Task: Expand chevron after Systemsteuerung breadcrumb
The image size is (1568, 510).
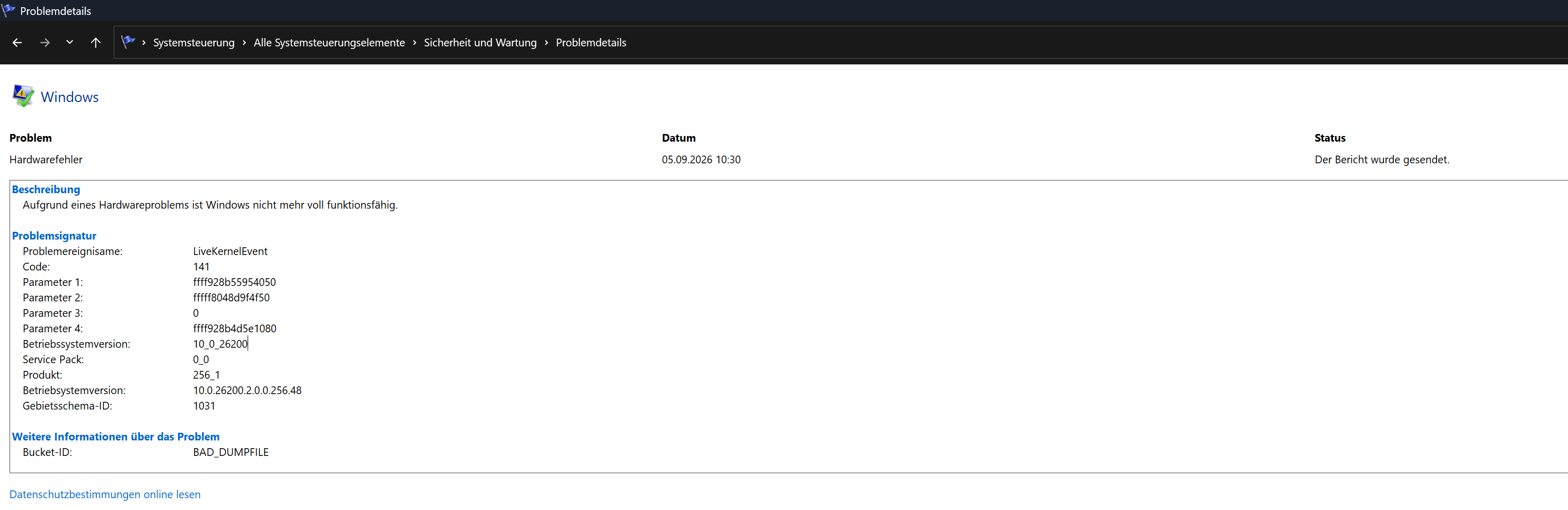Action: [x=244, y=43]
